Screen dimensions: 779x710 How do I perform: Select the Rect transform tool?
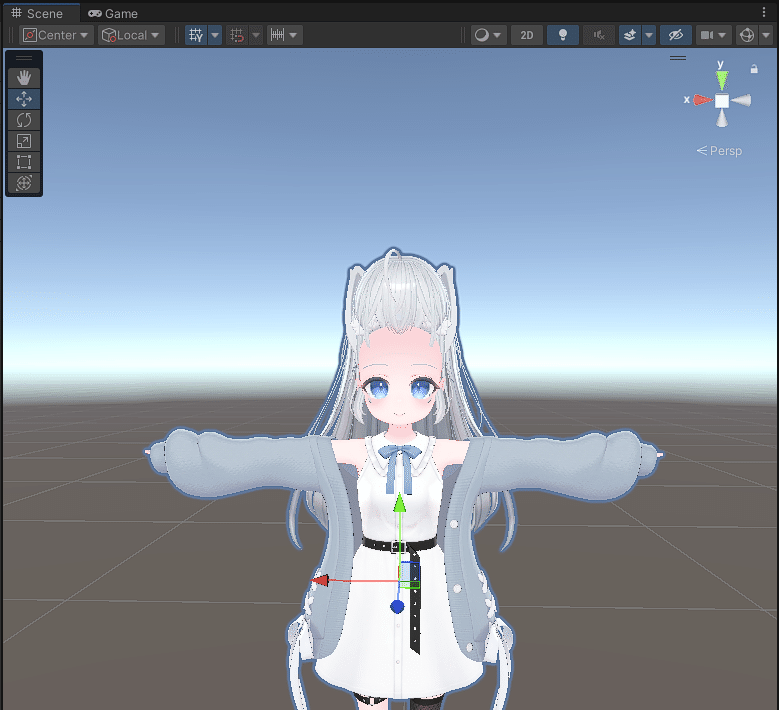24,162
